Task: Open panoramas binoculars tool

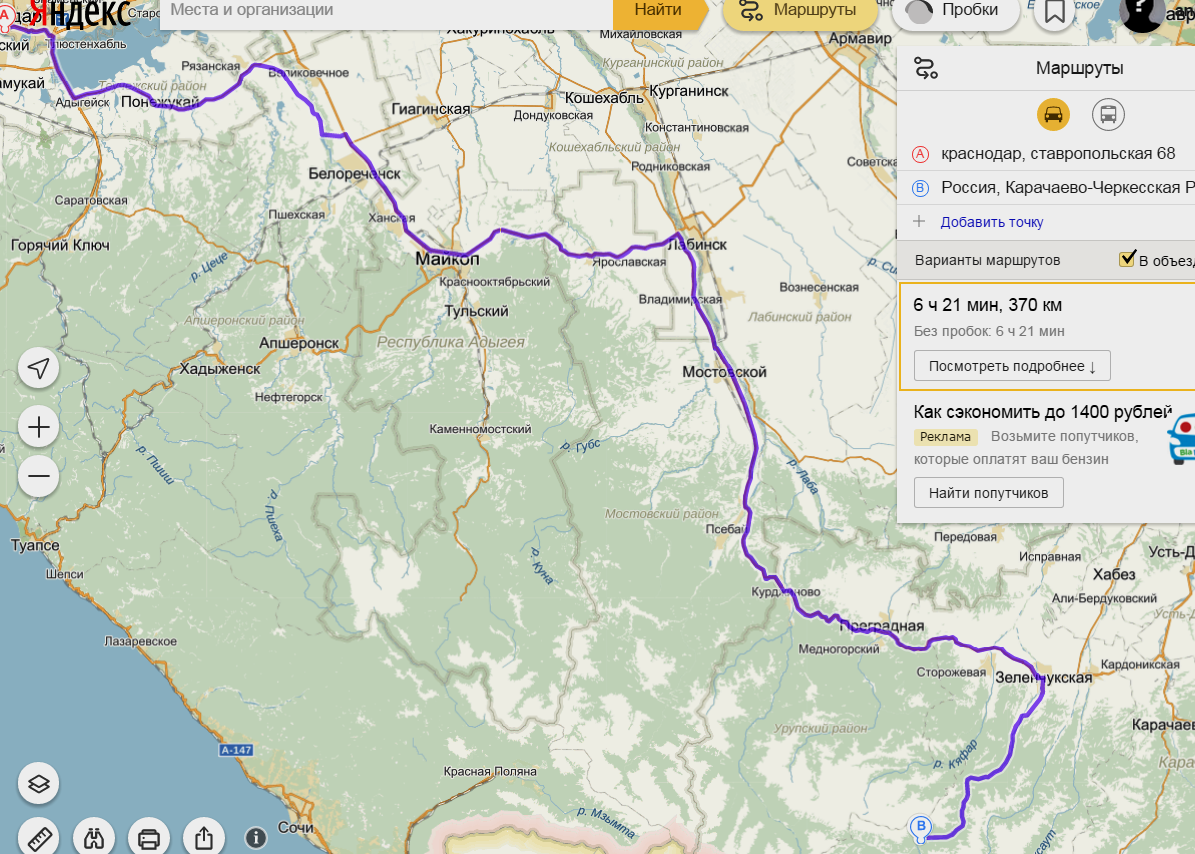Action: coord(94,837)
